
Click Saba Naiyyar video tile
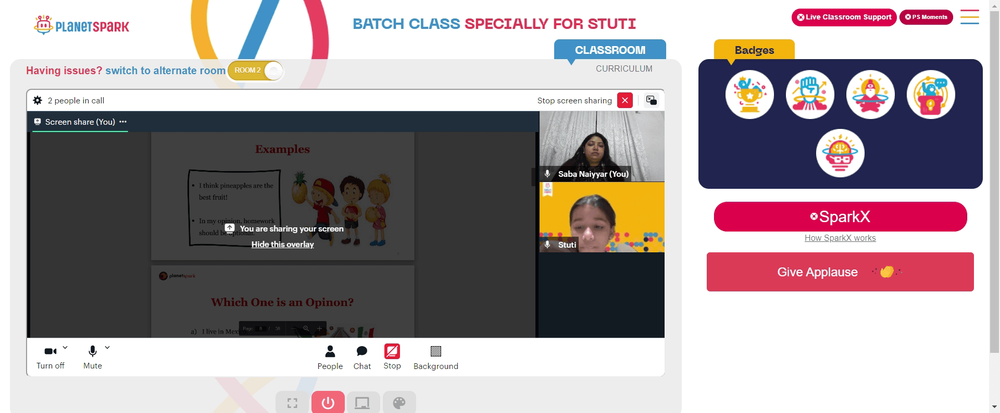point(602,146)
